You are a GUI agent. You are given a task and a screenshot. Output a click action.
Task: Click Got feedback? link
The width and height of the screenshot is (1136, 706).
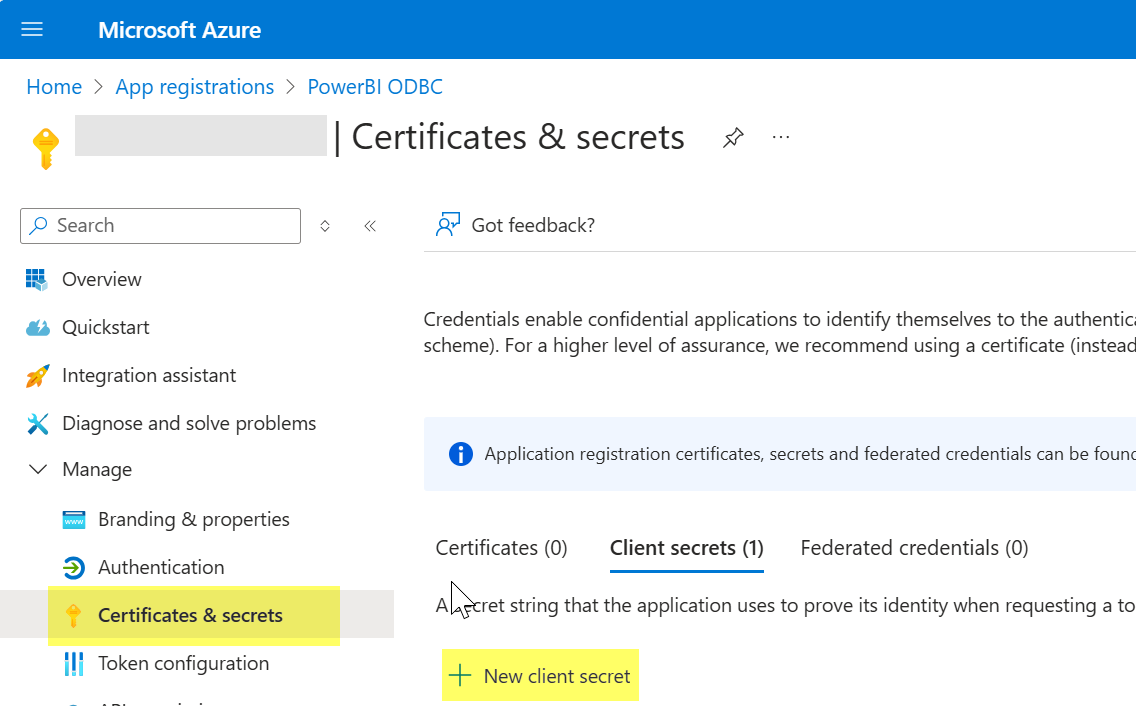(x=533, y=225)
